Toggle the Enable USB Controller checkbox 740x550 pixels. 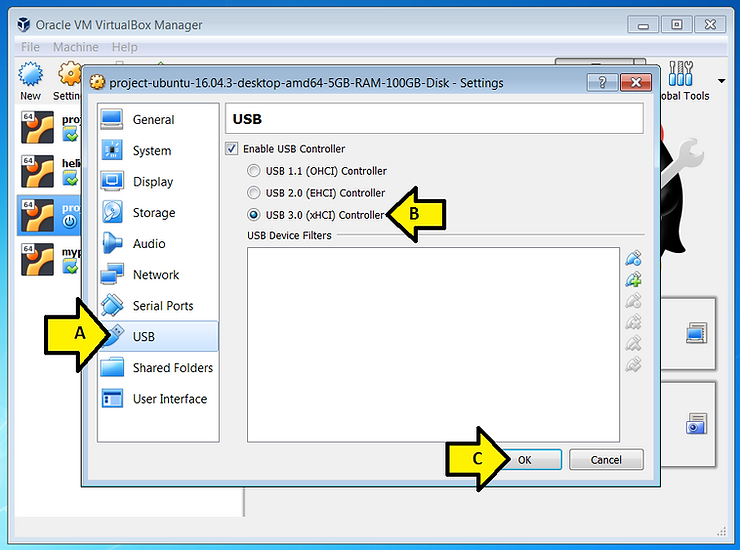point(231,149)
